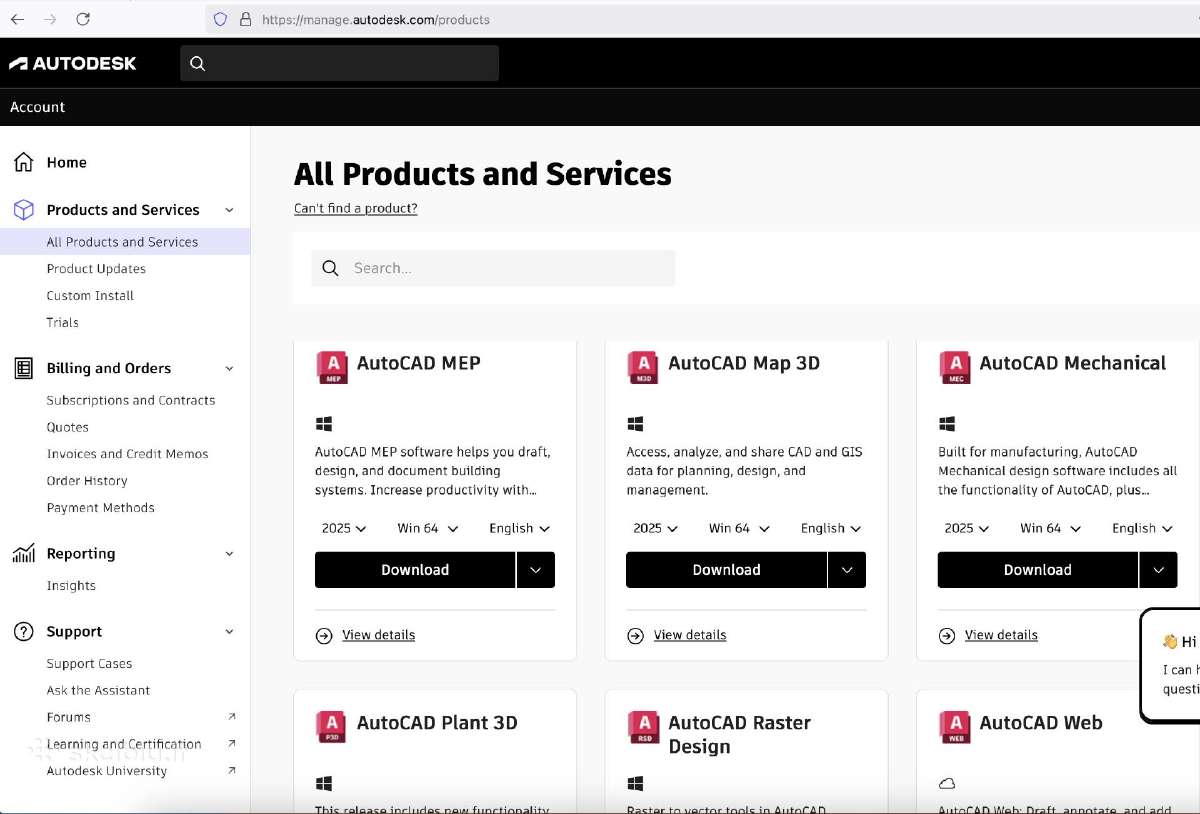Click the shield icon in address bar
The image size is (1200, 814).
[x=221, y=19]
